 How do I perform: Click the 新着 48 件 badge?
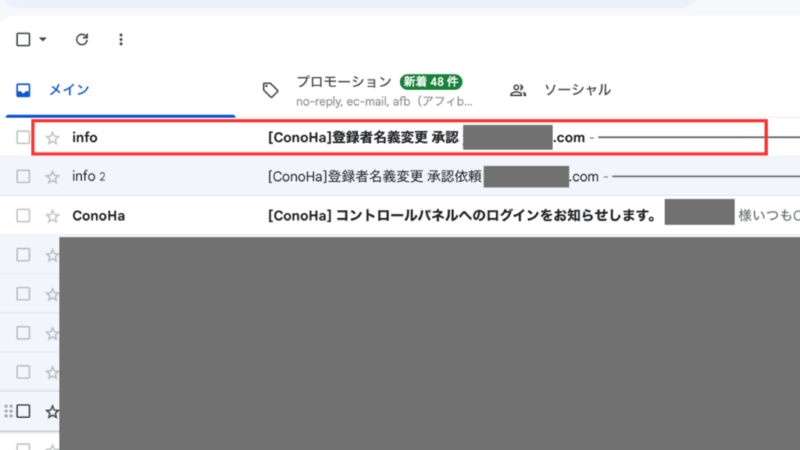(x=431, y=81)
